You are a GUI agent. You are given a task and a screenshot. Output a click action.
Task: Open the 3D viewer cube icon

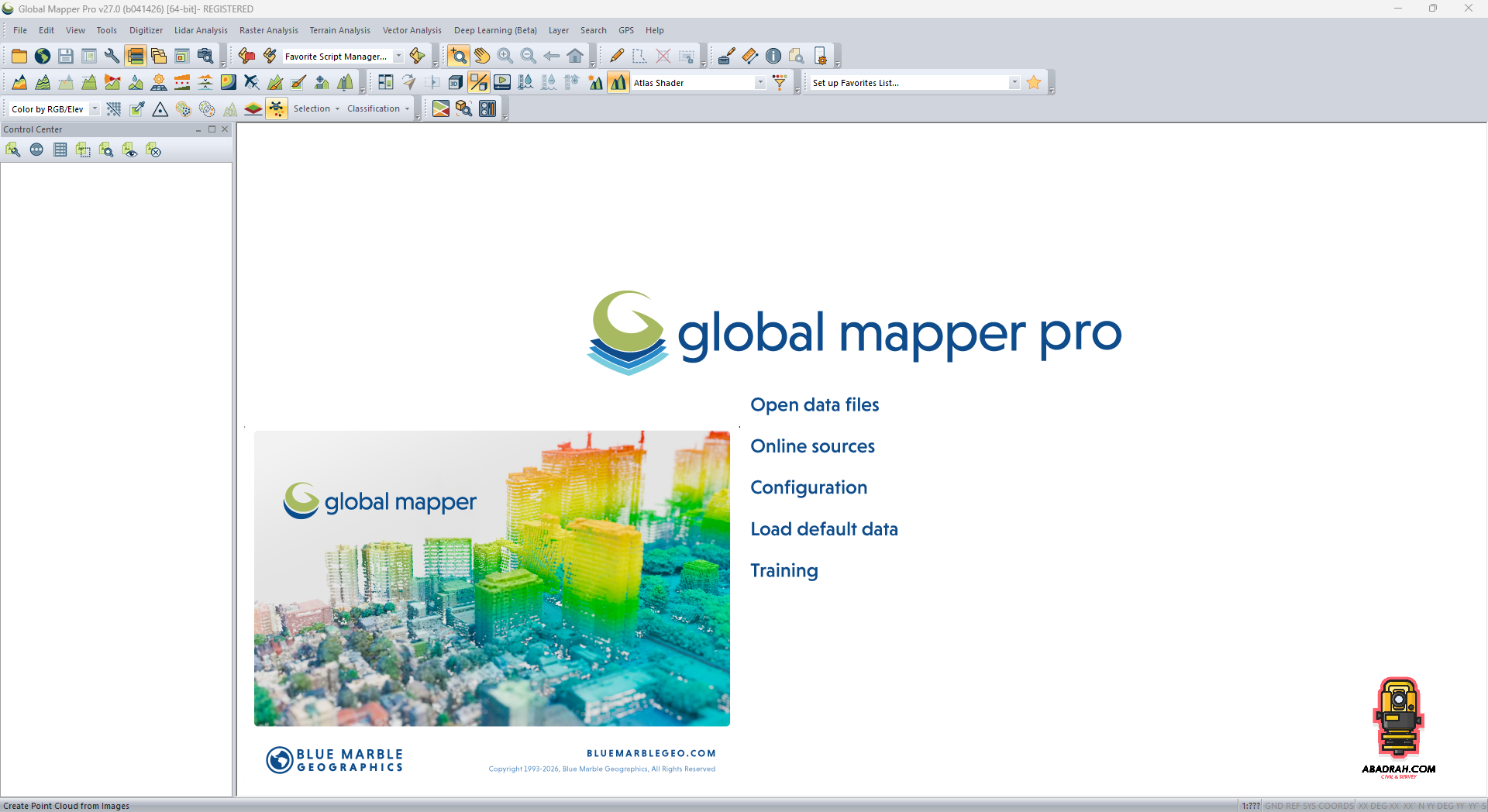tap(456, 82)
